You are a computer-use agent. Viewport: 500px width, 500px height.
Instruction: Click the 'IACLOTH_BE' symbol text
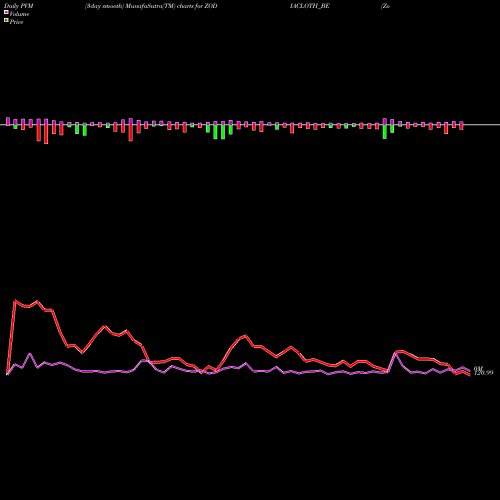[x=310, y=6]
